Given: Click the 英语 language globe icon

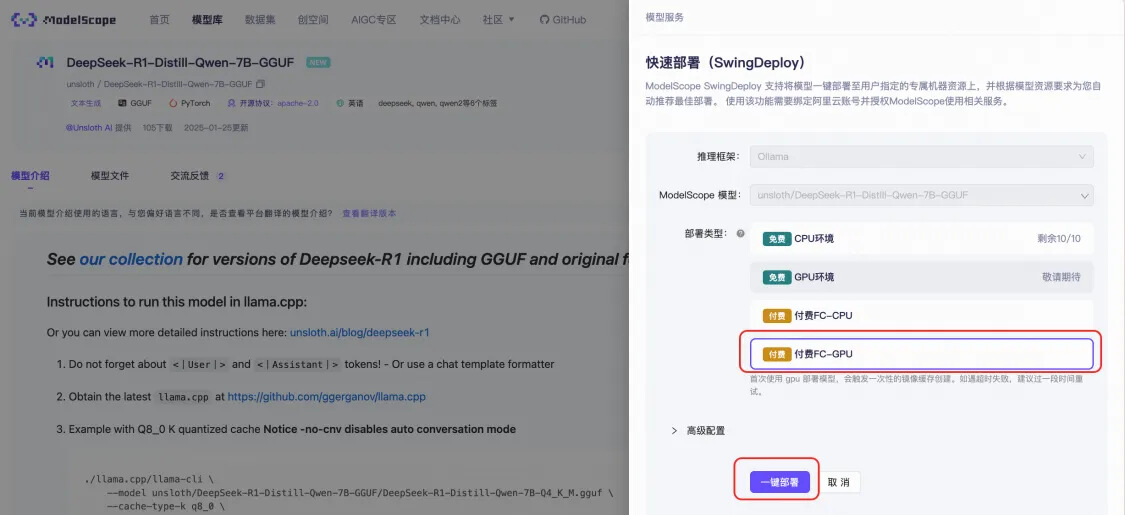Looking at the screenshot, I should coord(340,103).
